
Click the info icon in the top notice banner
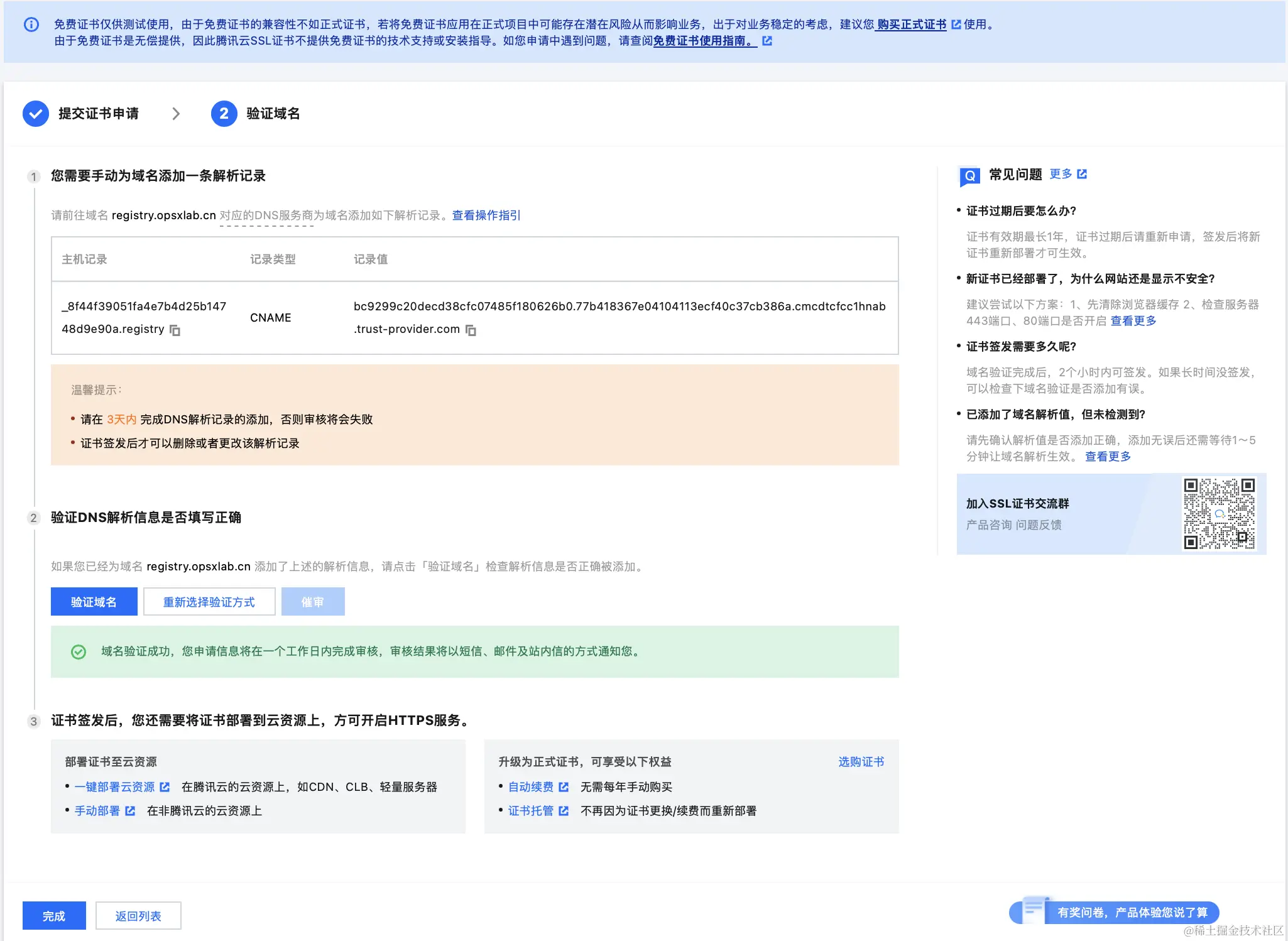pos(31,24)
